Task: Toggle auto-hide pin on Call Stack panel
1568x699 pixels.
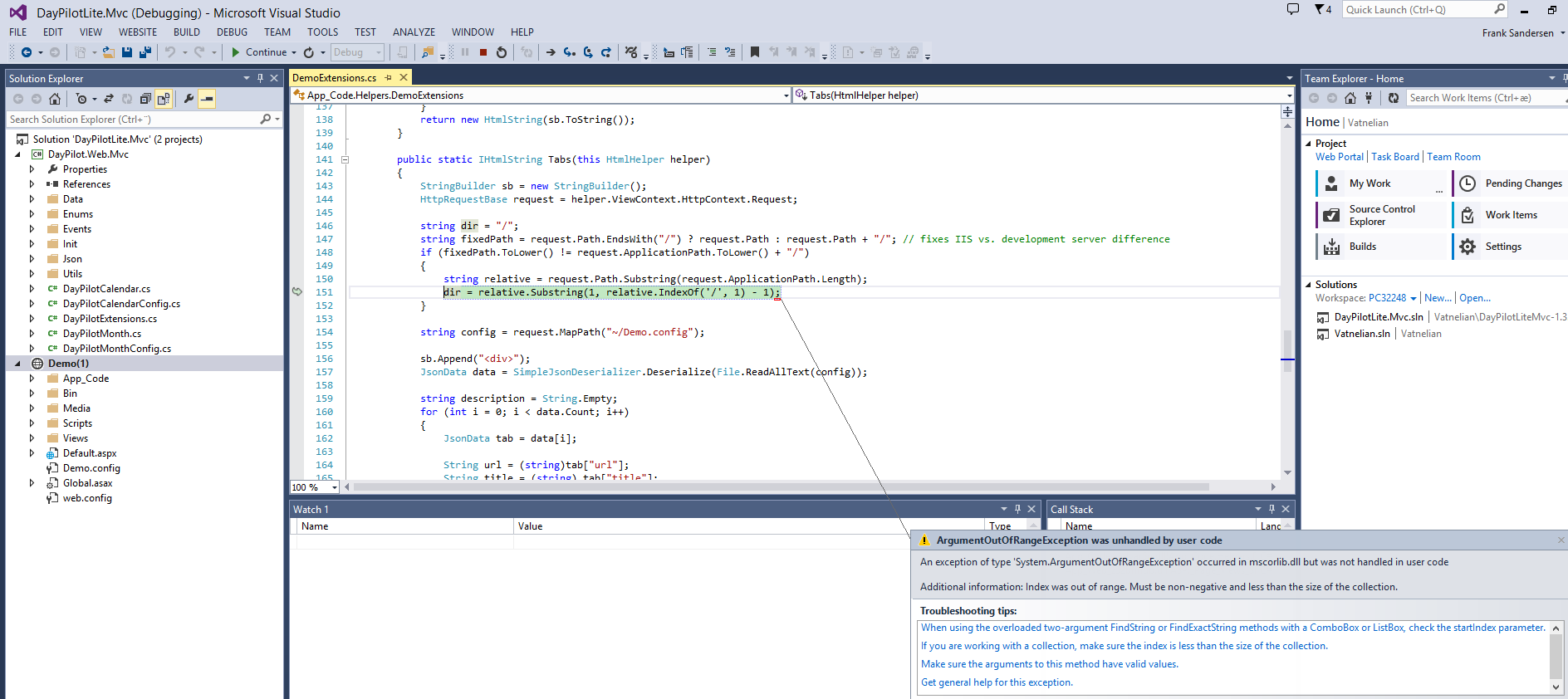Action: point(1272,509)
